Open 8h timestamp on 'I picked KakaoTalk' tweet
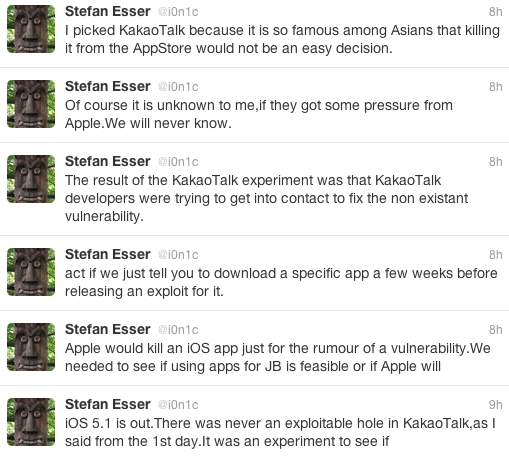 pyautogui.click(x=495, y=12)
